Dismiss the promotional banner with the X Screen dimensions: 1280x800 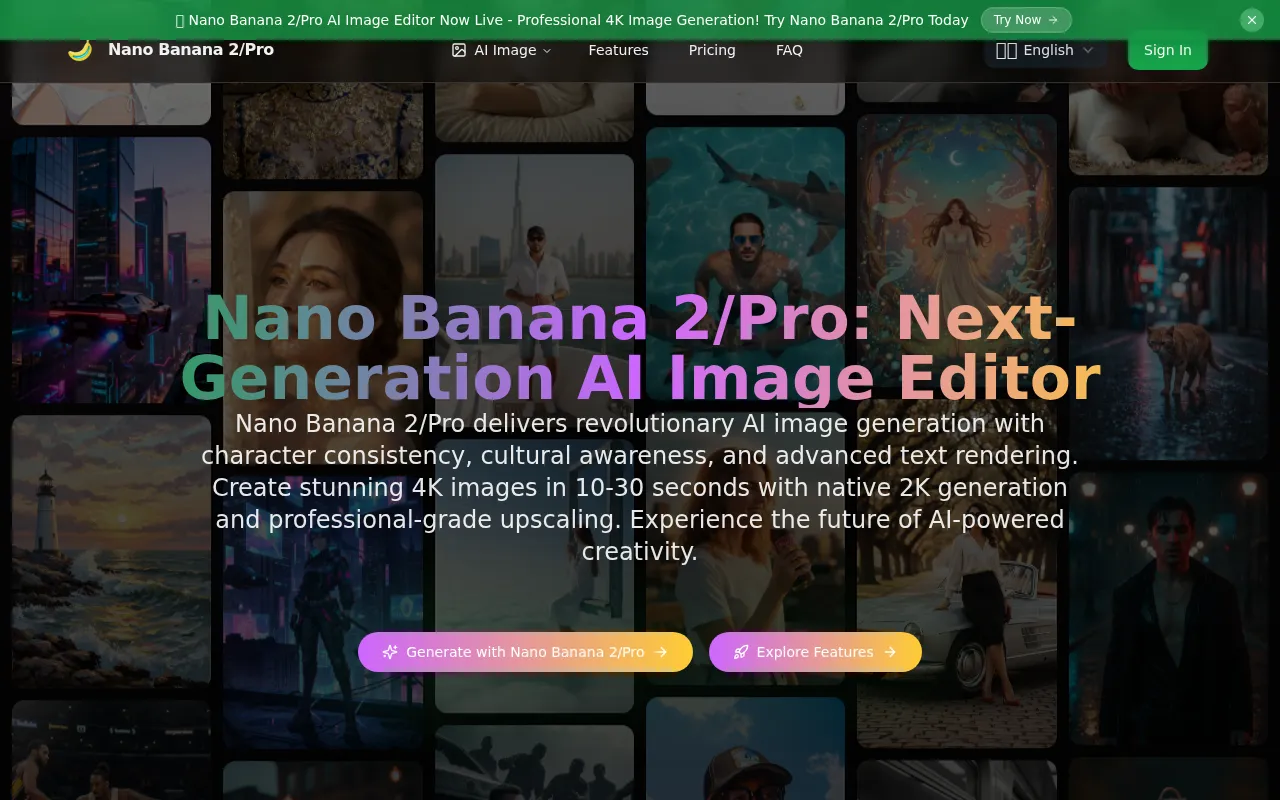click(x=1251, y=20)
